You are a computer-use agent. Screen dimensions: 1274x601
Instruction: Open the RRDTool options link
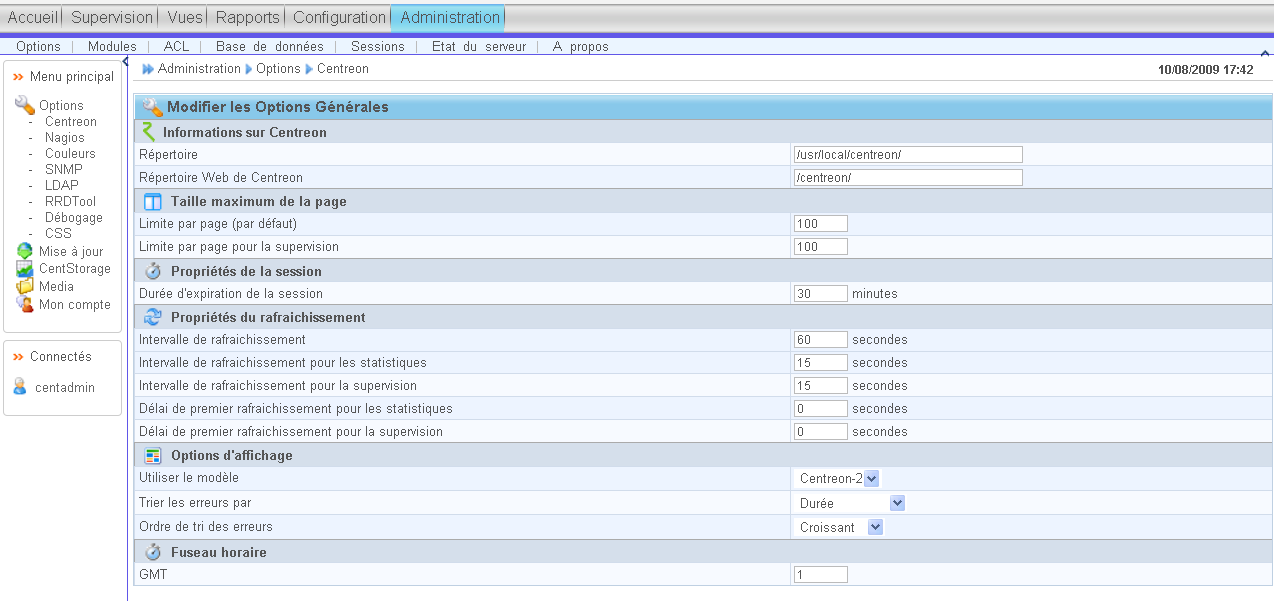(70, 202)
